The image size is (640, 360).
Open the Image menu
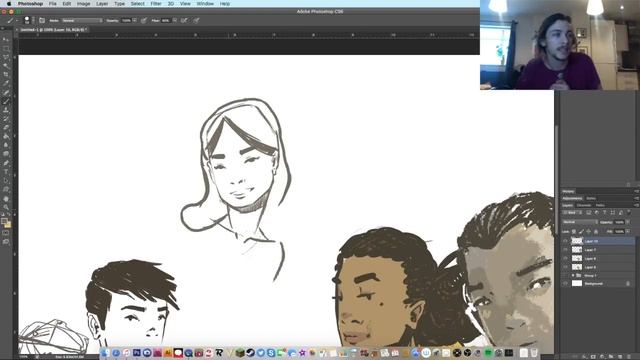(83, 3)
